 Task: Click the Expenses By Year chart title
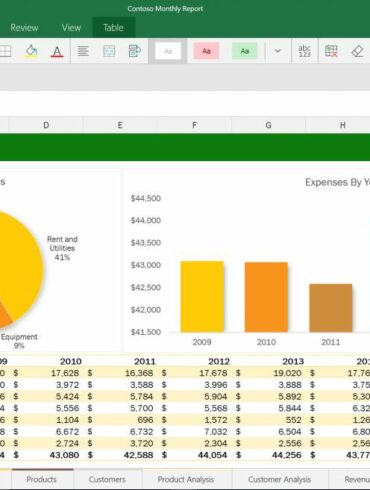337,182
